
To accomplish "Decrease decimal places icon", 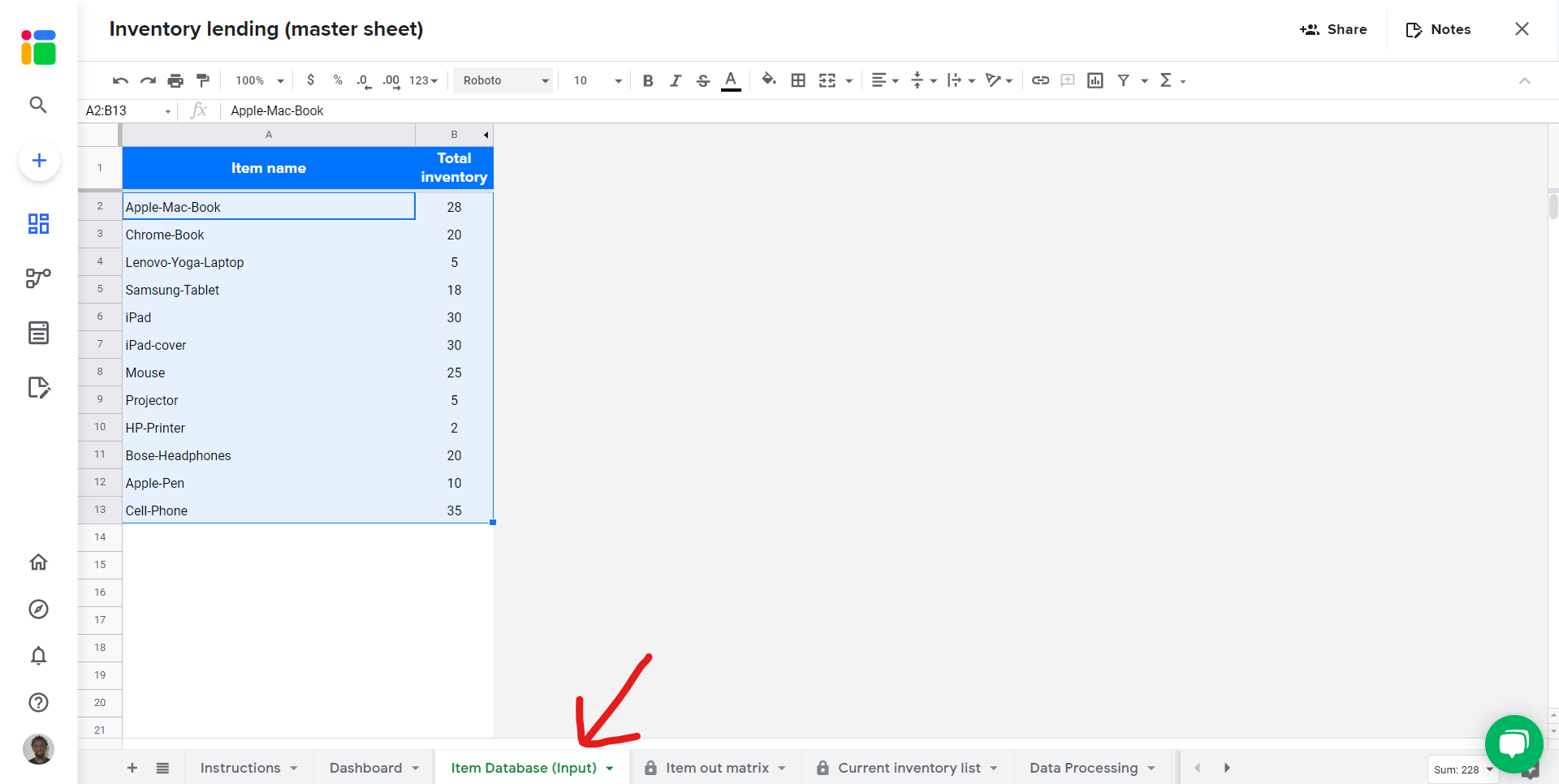I will pos(364,80).
